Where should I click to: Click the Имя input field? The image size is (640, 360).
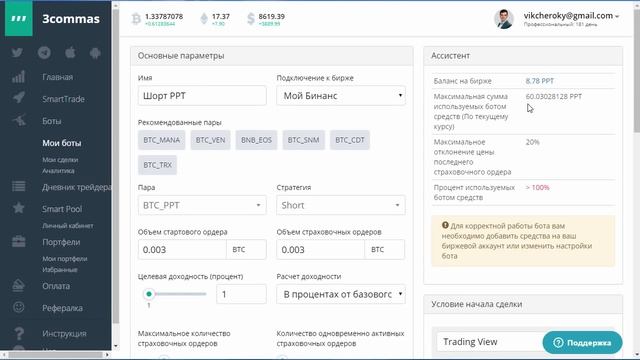(x=202, y=96)
